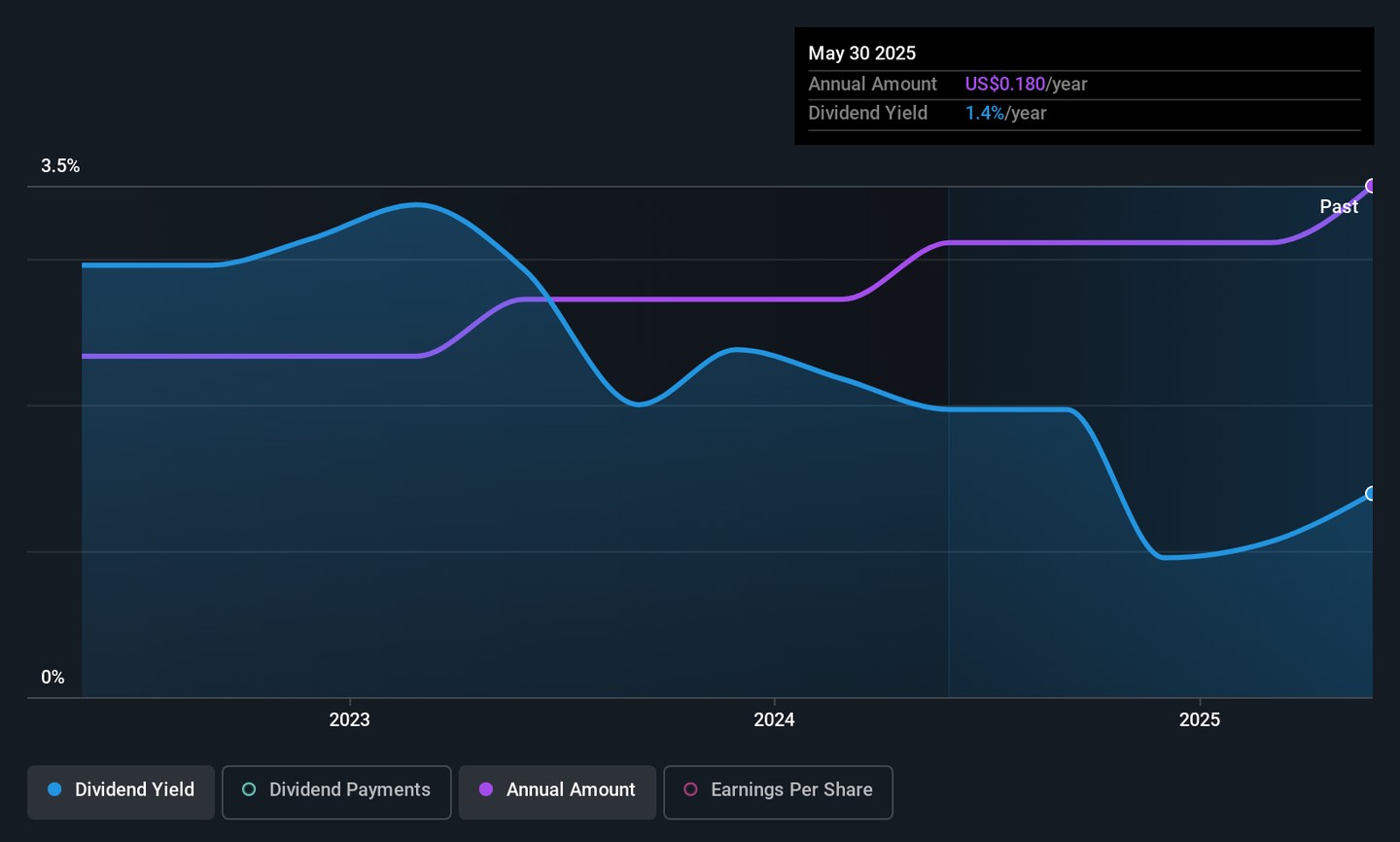Click the May 30 2025 tooltip date
The image size is (1400, 842).
[x=861, y=53]
